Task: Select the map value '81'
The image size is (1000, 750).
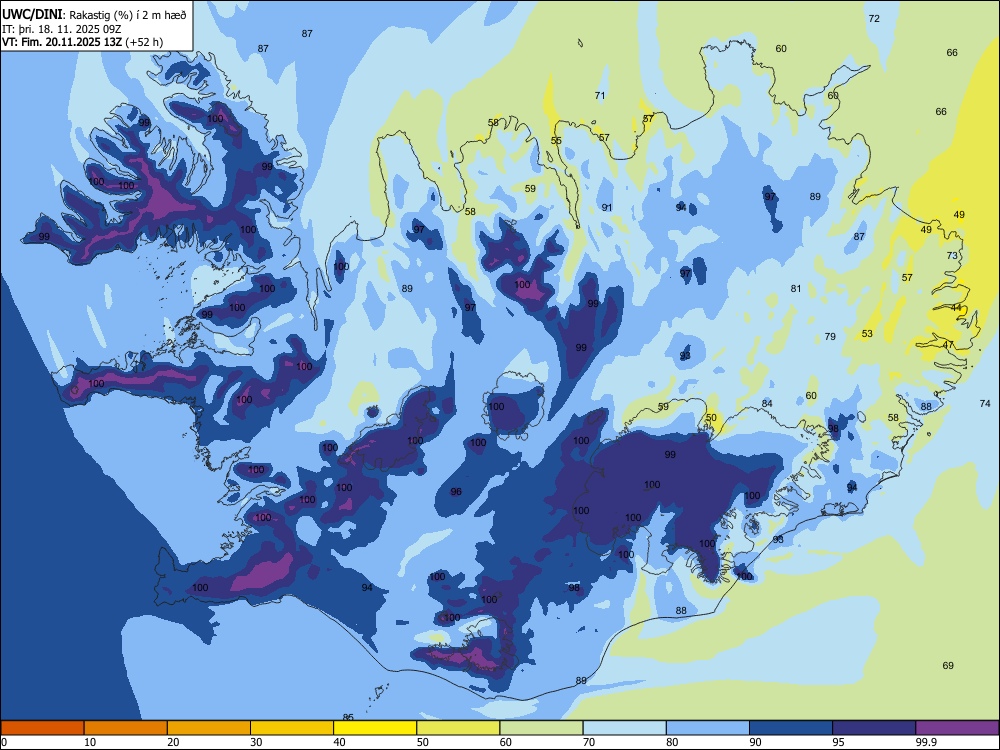Action: [795, 288]
